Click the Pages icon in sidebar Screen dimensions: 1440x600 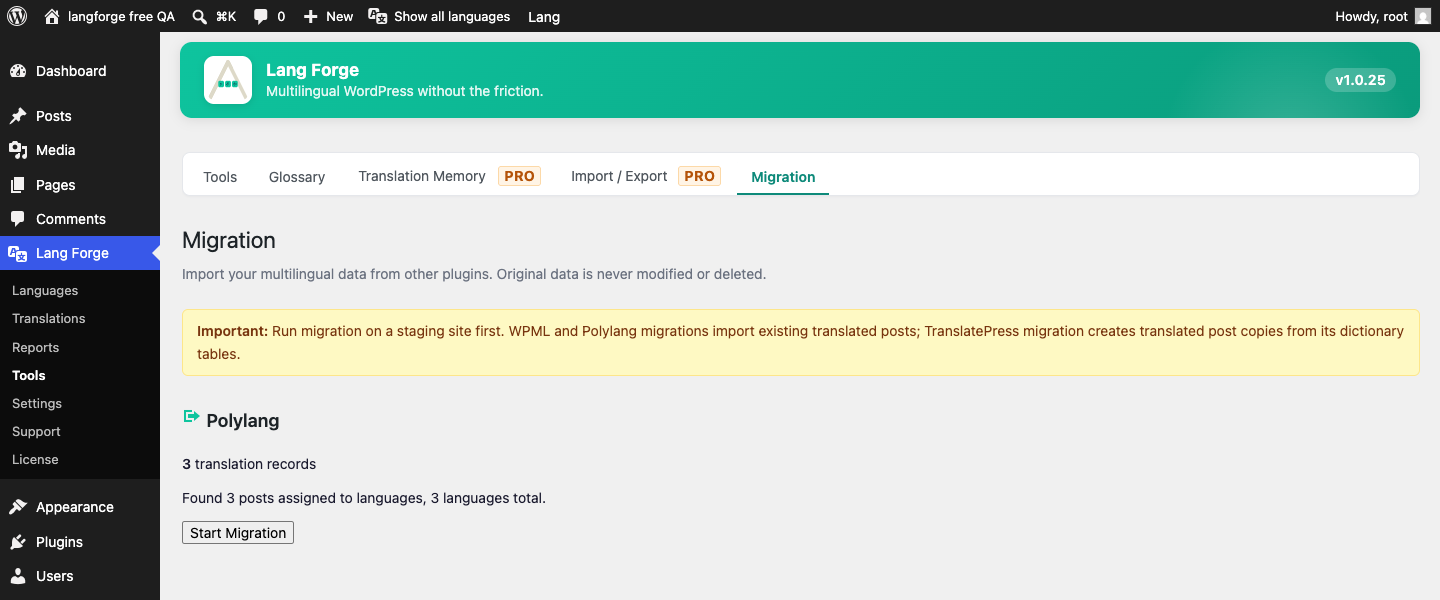[18, 185]
